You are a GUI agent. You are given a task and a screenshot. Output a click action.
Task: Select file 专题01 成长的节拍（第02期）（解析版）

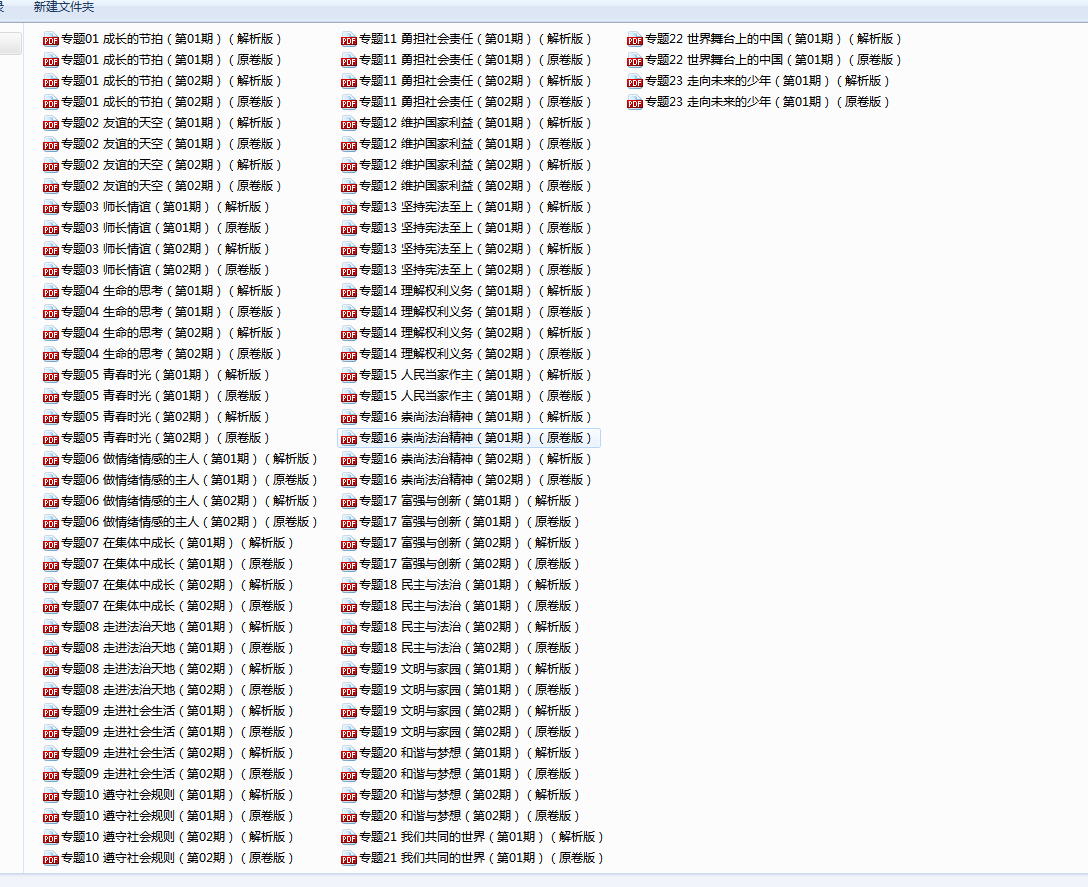[x=163, y=81]
